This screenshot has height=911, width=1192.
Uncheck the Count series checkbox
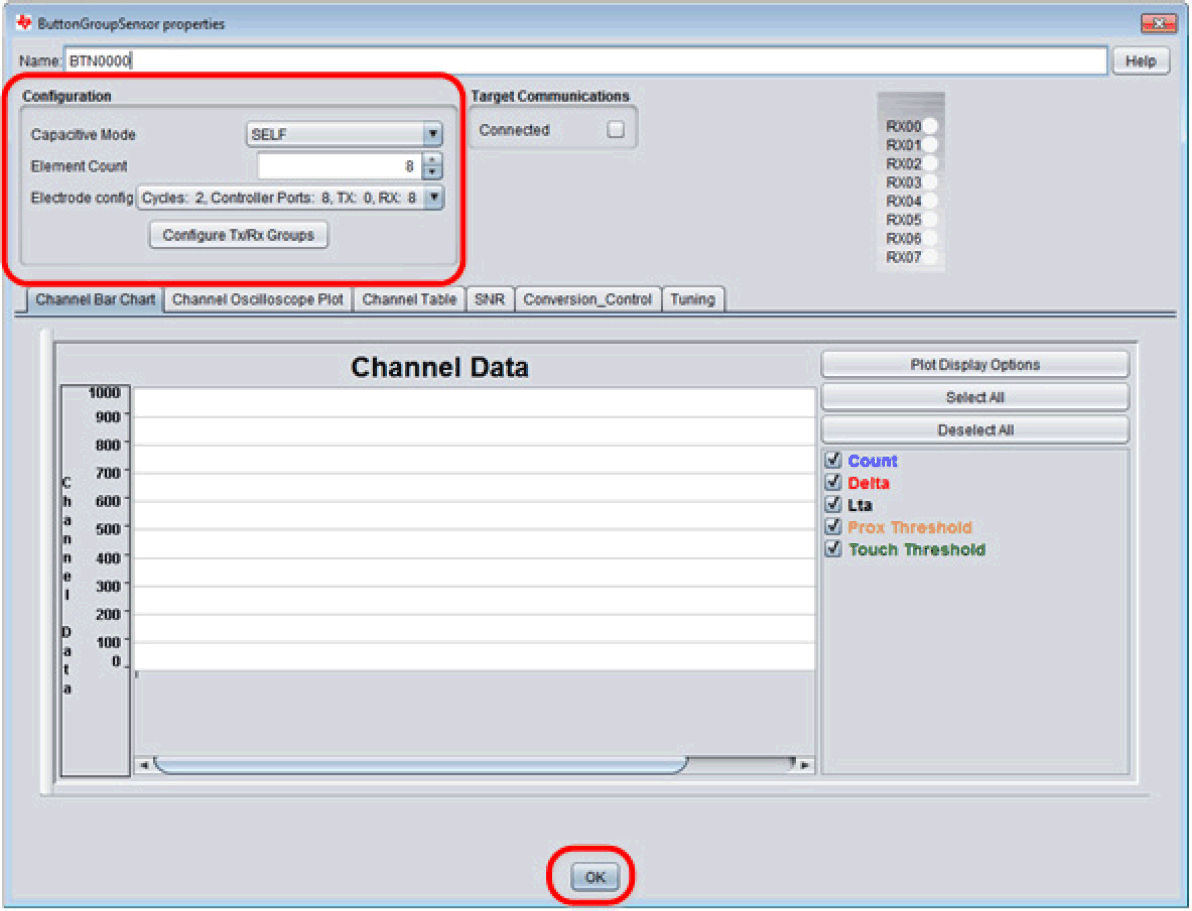(x=832, y=461)
